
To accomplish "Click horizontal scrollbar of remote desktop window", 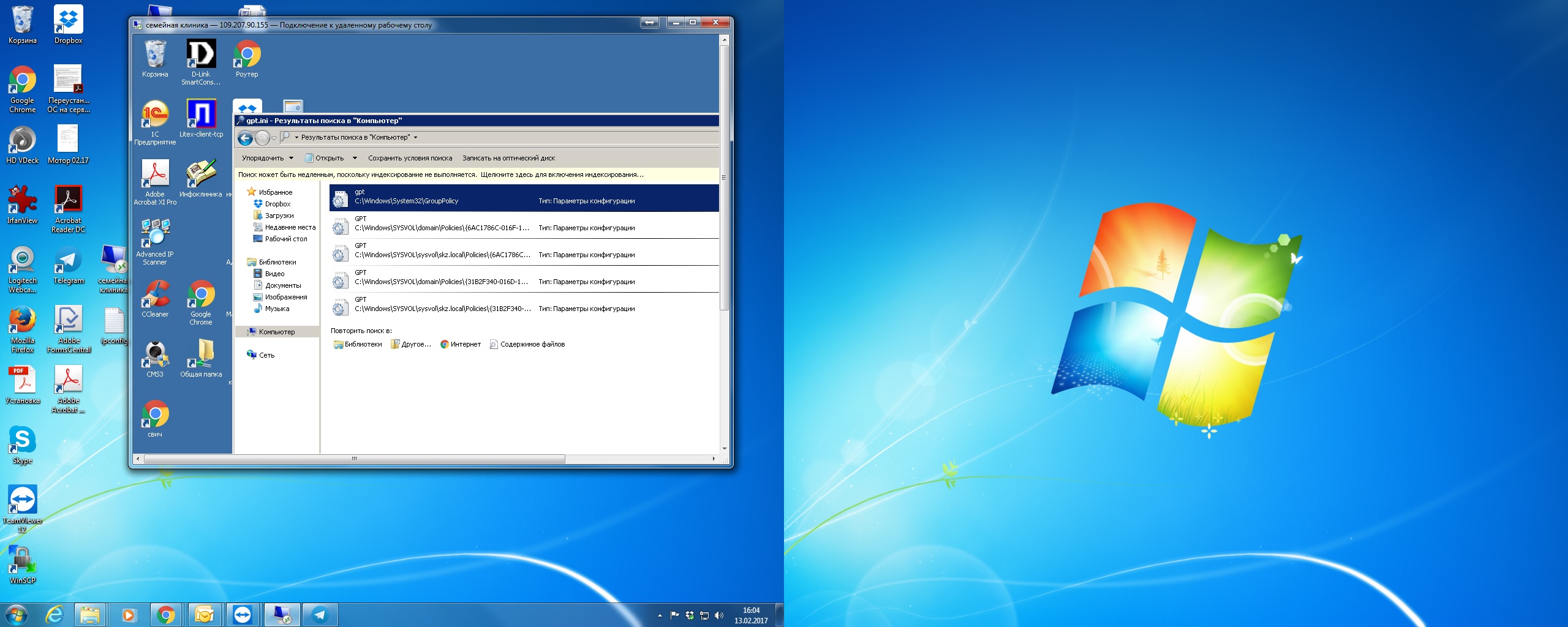I will [354, 459].
